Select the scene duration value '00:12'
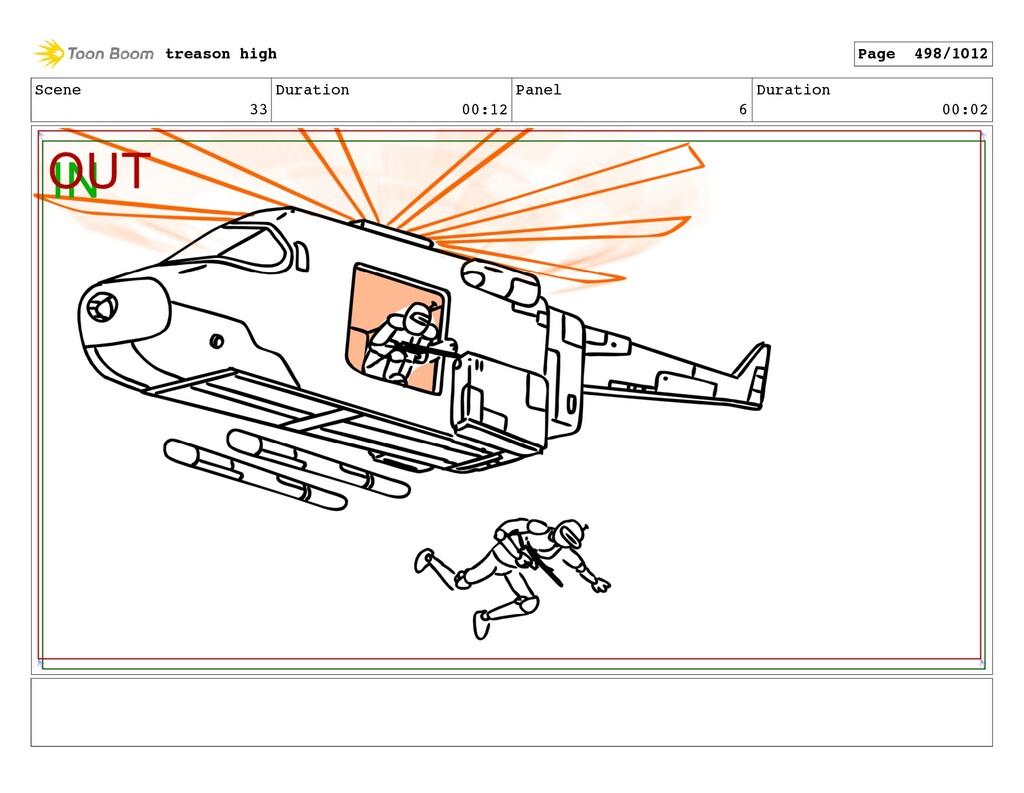 pos(485,109)
